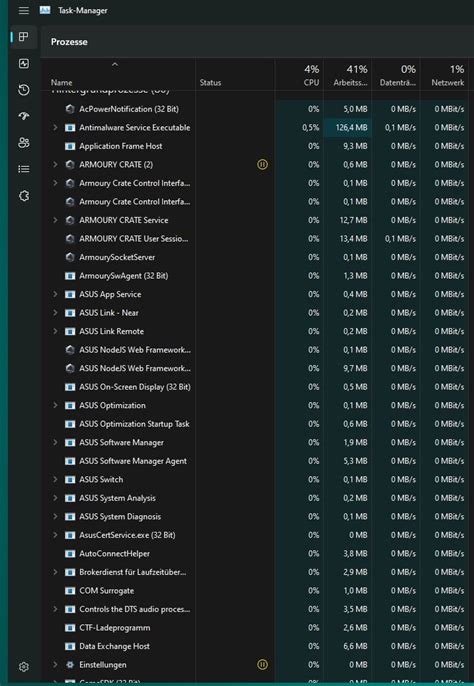This screenshot has width=474, height=686.
Task: Click the Data Exchange Host icon
Action: 70,646
